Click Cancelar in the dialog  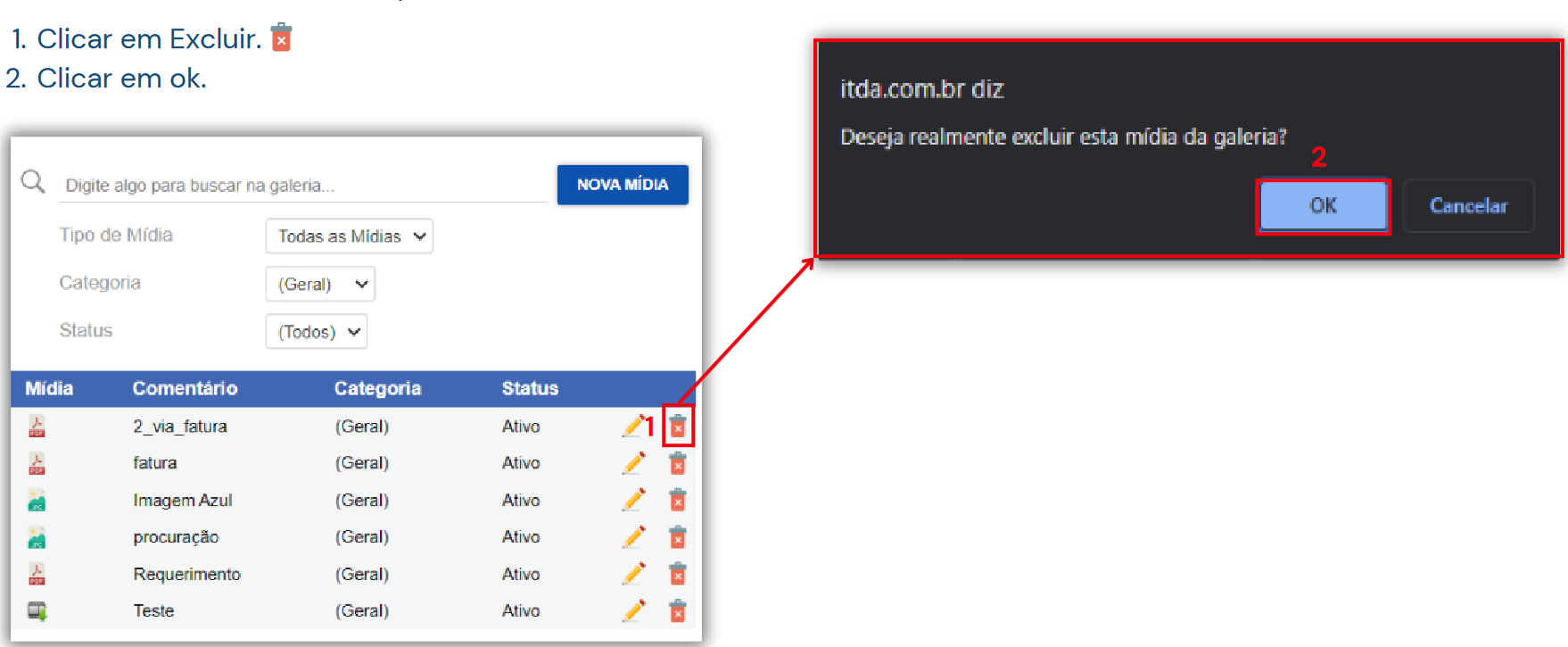click(x=1468, y=206)
